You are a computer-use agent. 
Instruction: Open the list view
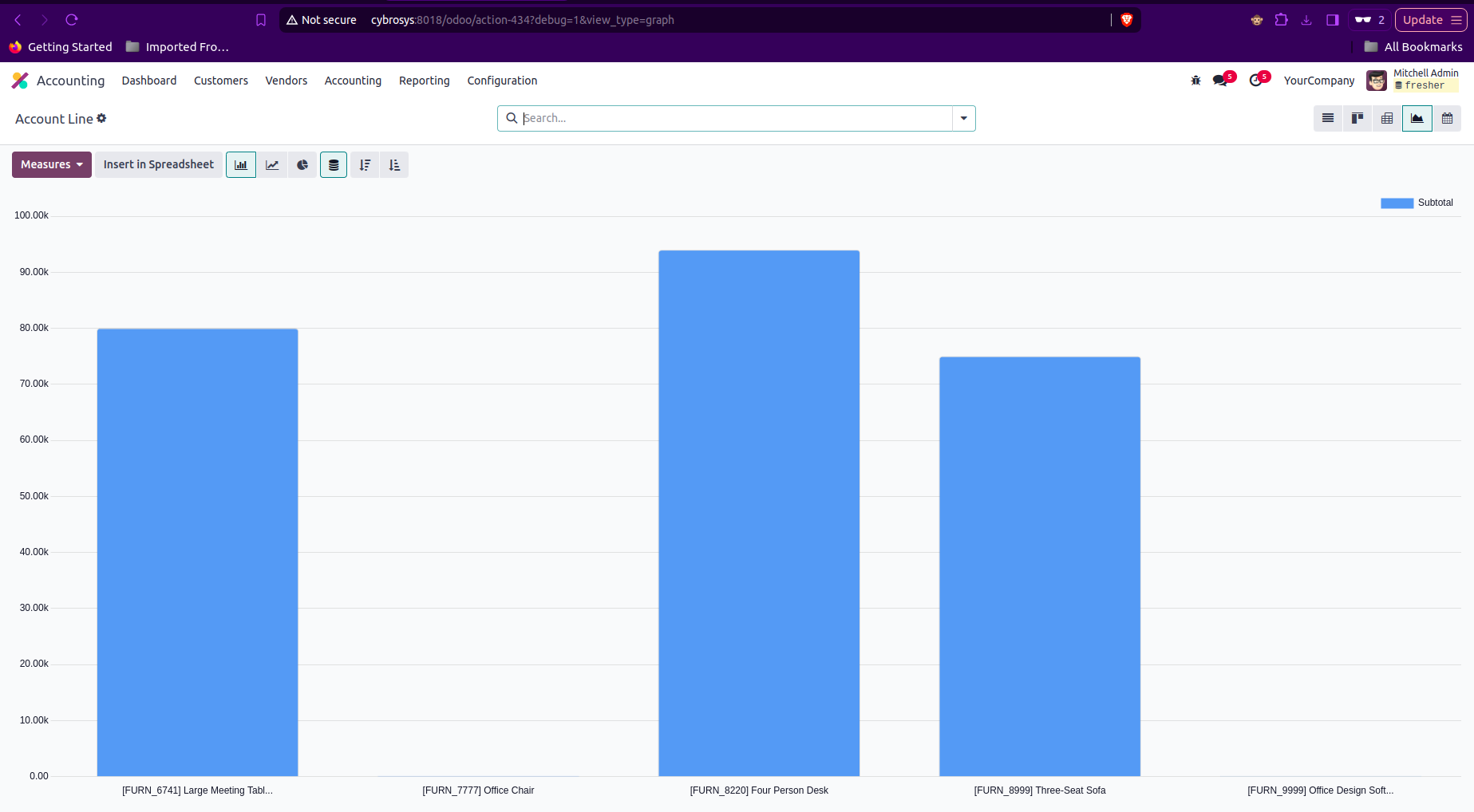(x=1328, y=119)
